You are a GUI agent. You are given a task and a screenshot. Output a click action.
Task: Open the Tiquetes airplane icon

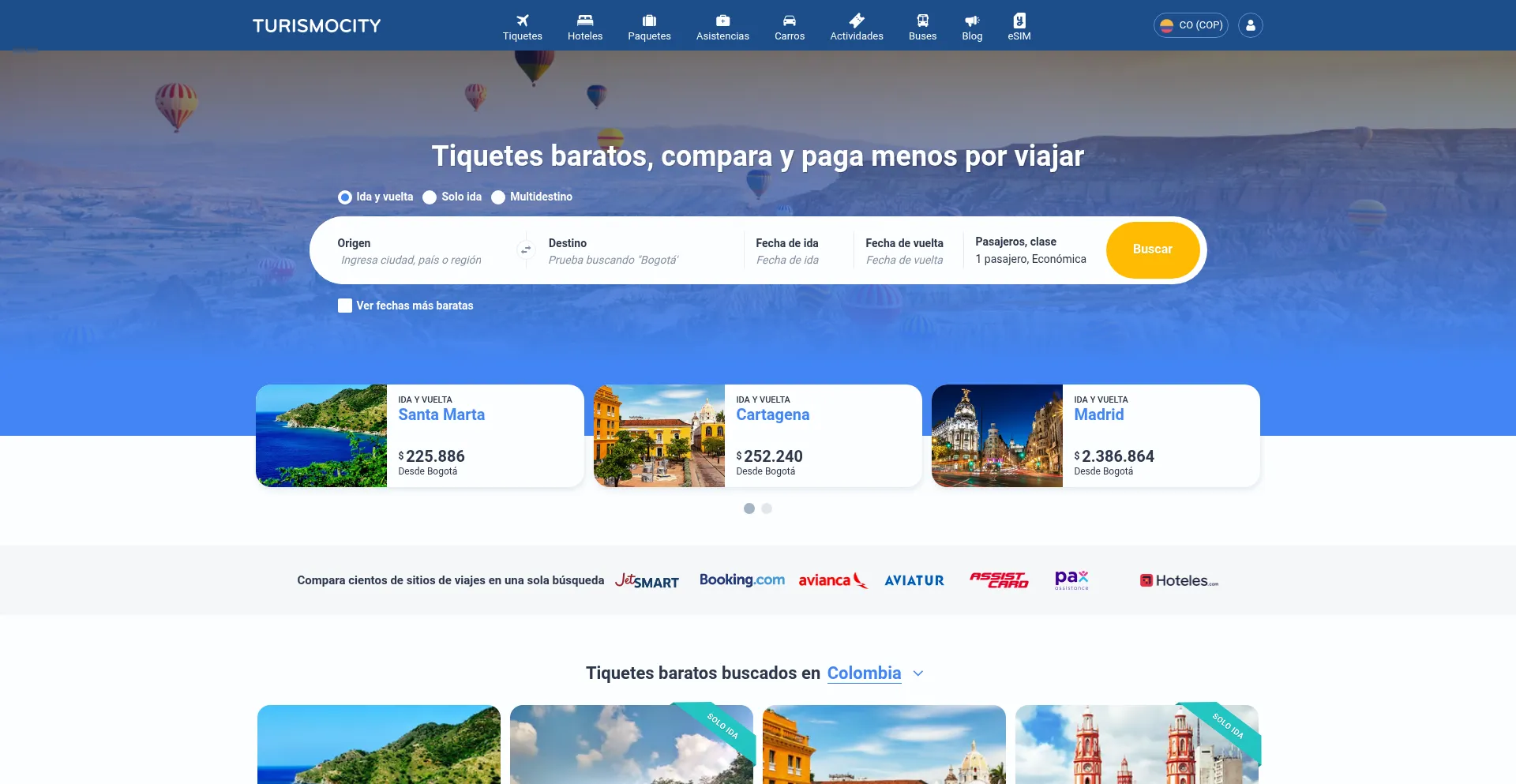click(x=522, y=21)
